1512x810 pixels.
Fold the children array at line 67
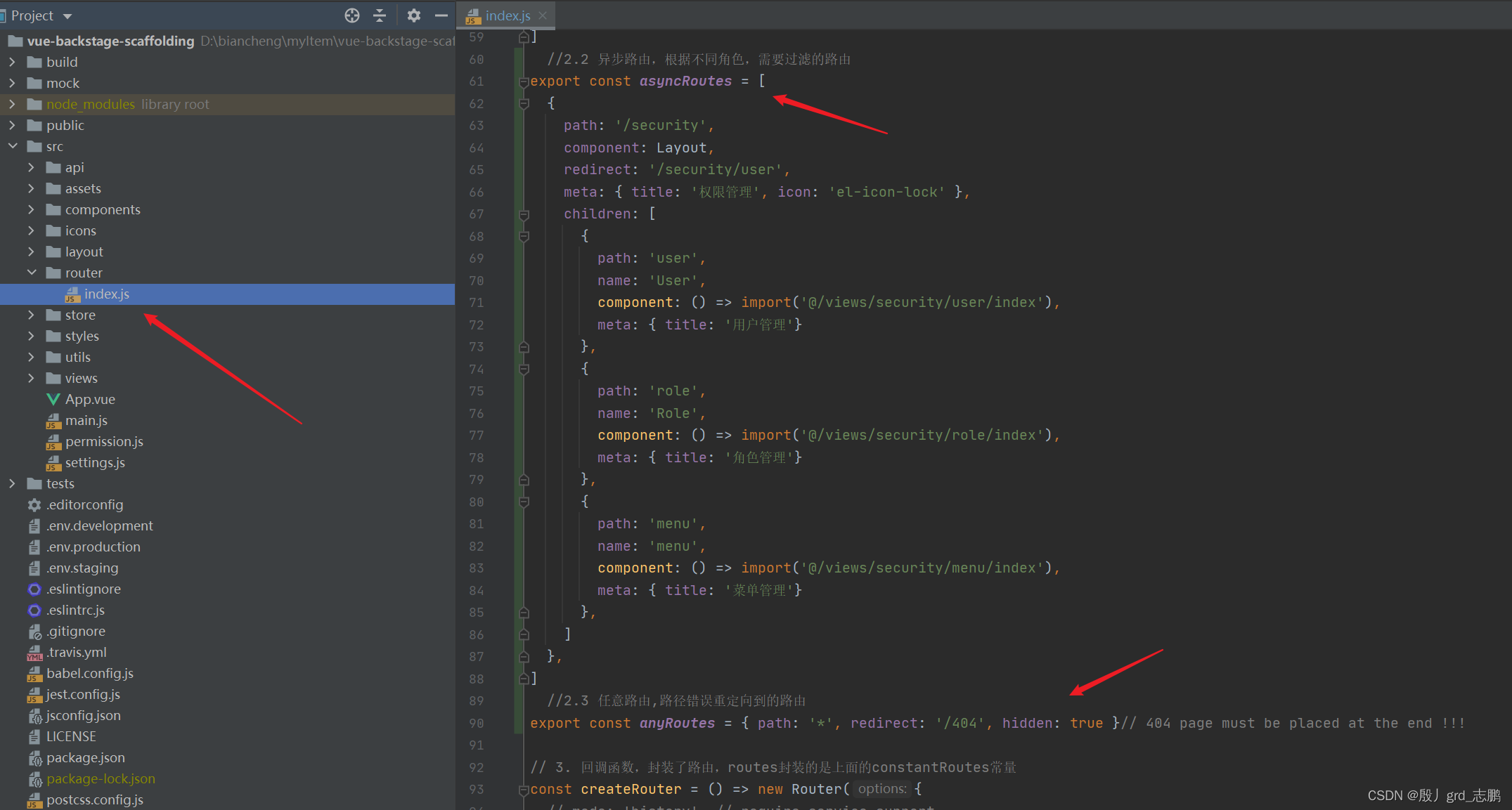click(524, 214)
